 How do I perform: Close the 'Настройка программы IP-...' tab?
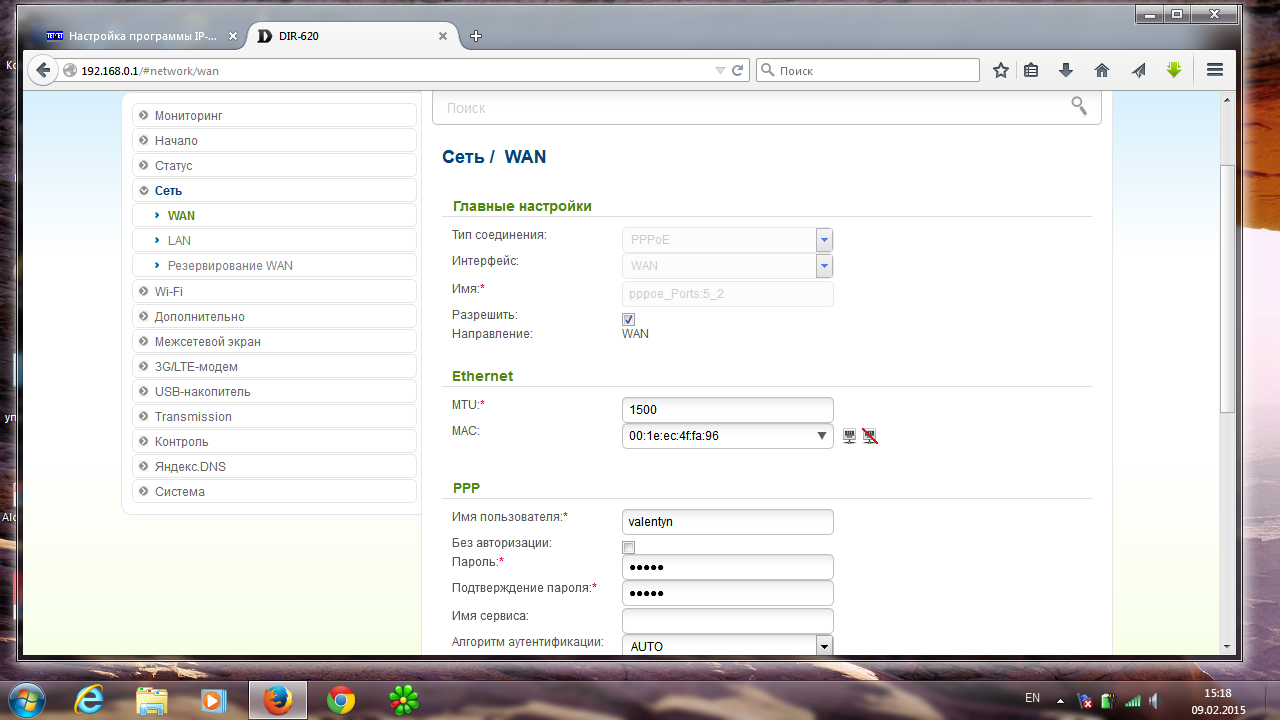(233, 36)
